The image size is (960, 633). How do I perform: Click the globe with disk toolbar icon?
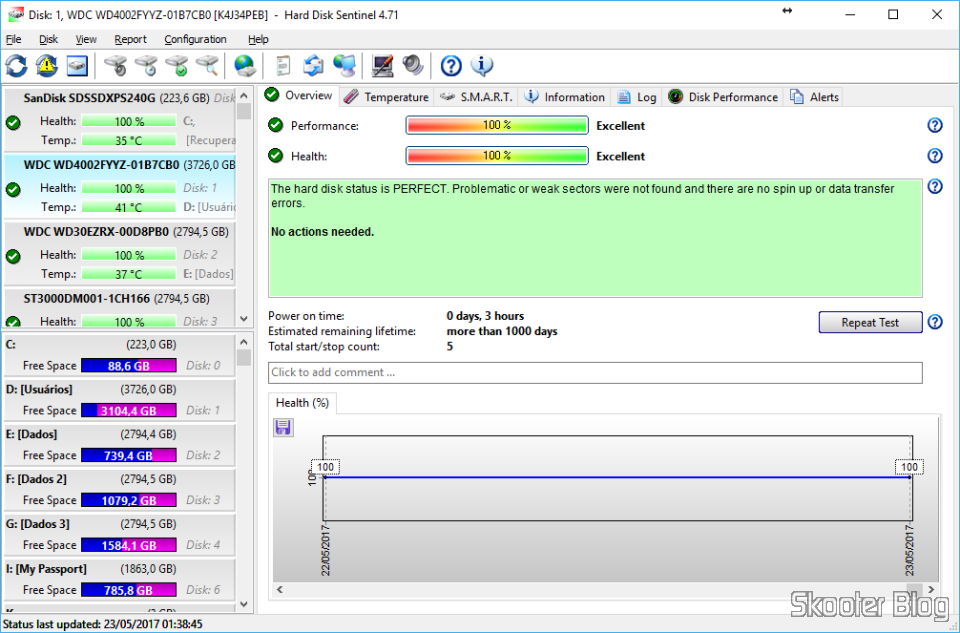pos(245,66)
